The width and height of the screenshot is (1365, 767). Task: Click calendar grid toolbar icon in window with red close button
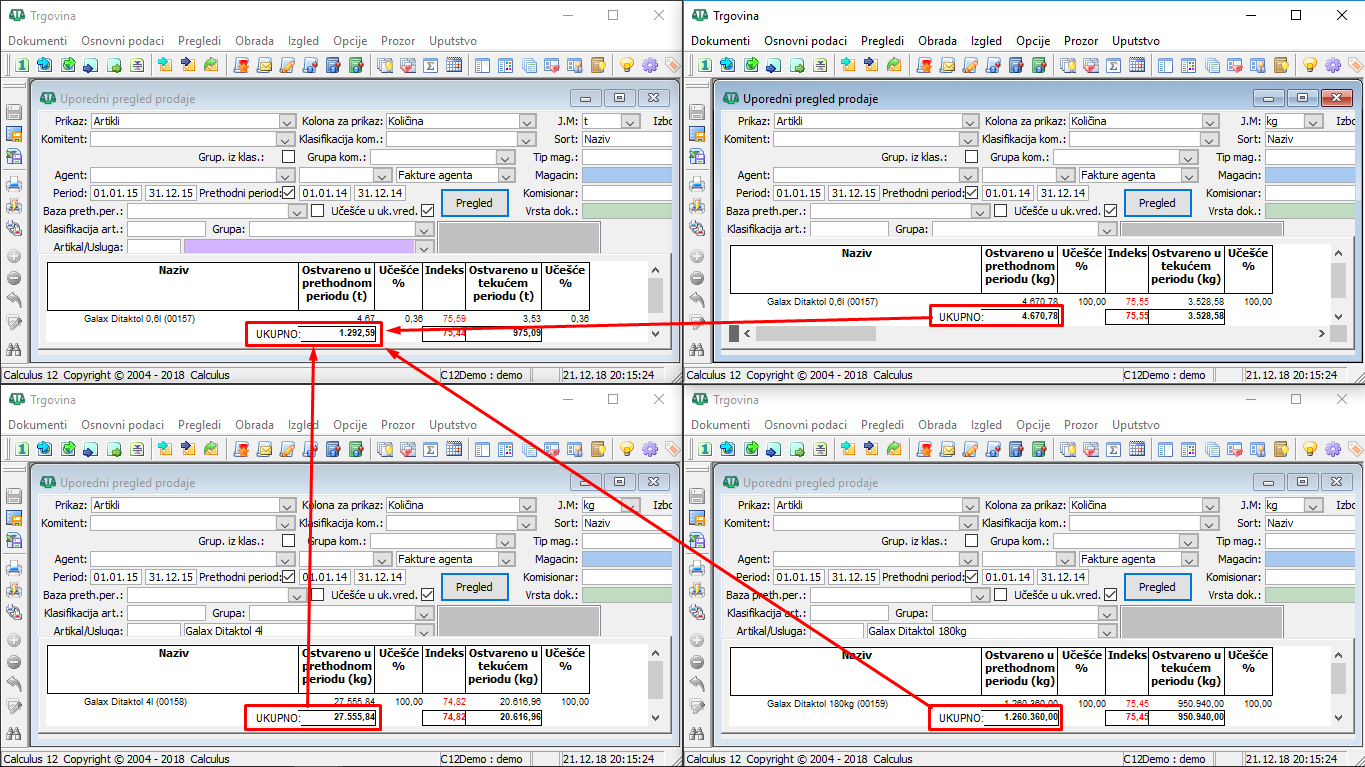pyautogui.click(x=1136, y=65)
